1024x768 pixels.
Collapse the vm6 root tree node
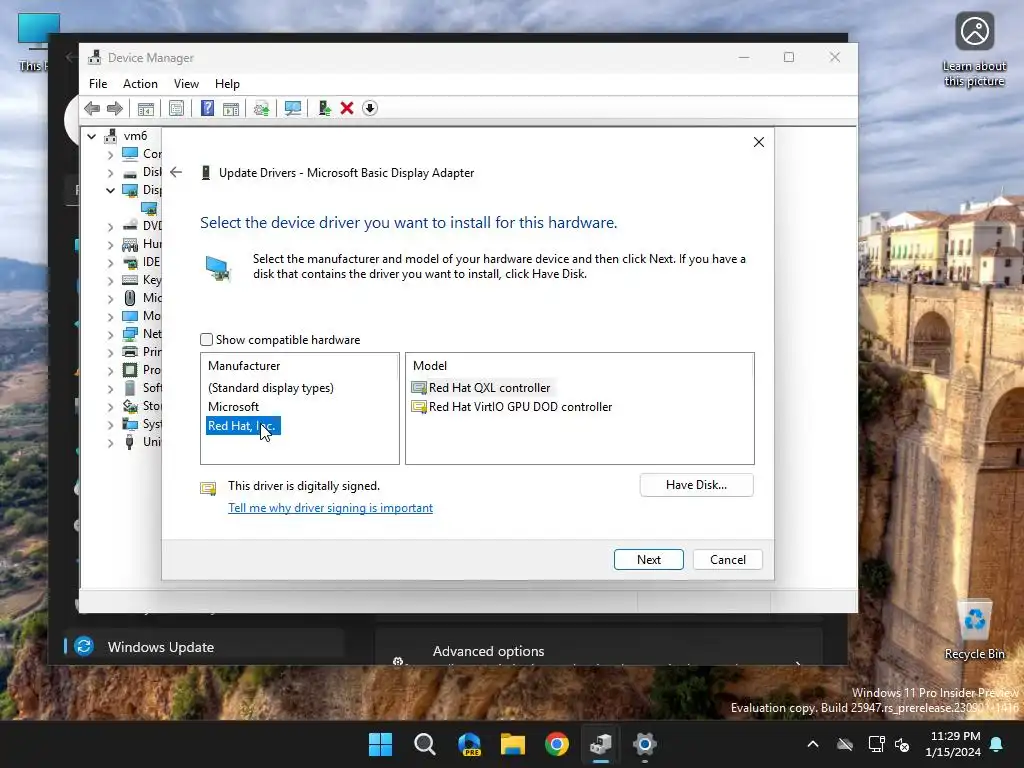click(x=92, y=136)
